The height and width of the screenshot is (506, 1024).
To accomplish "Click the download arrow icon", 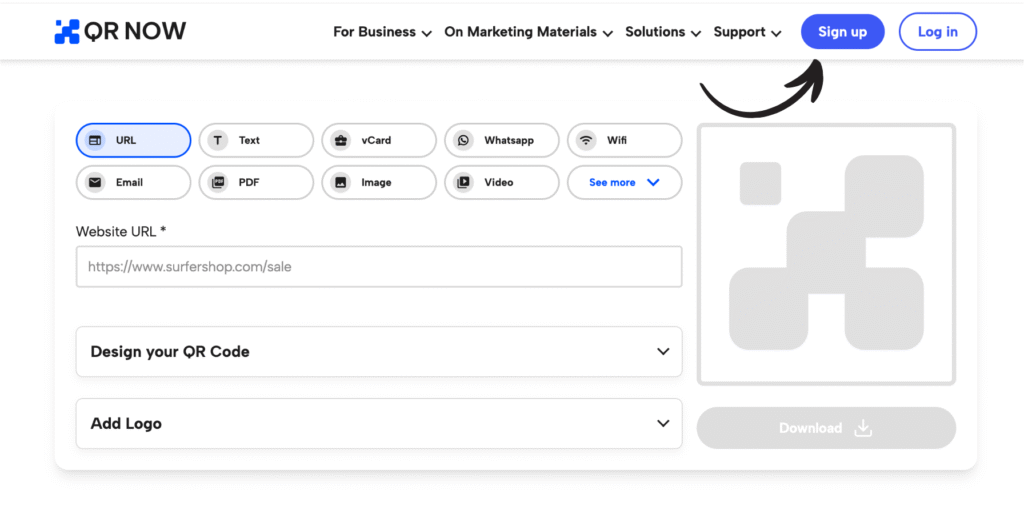I will coord(863,428).
